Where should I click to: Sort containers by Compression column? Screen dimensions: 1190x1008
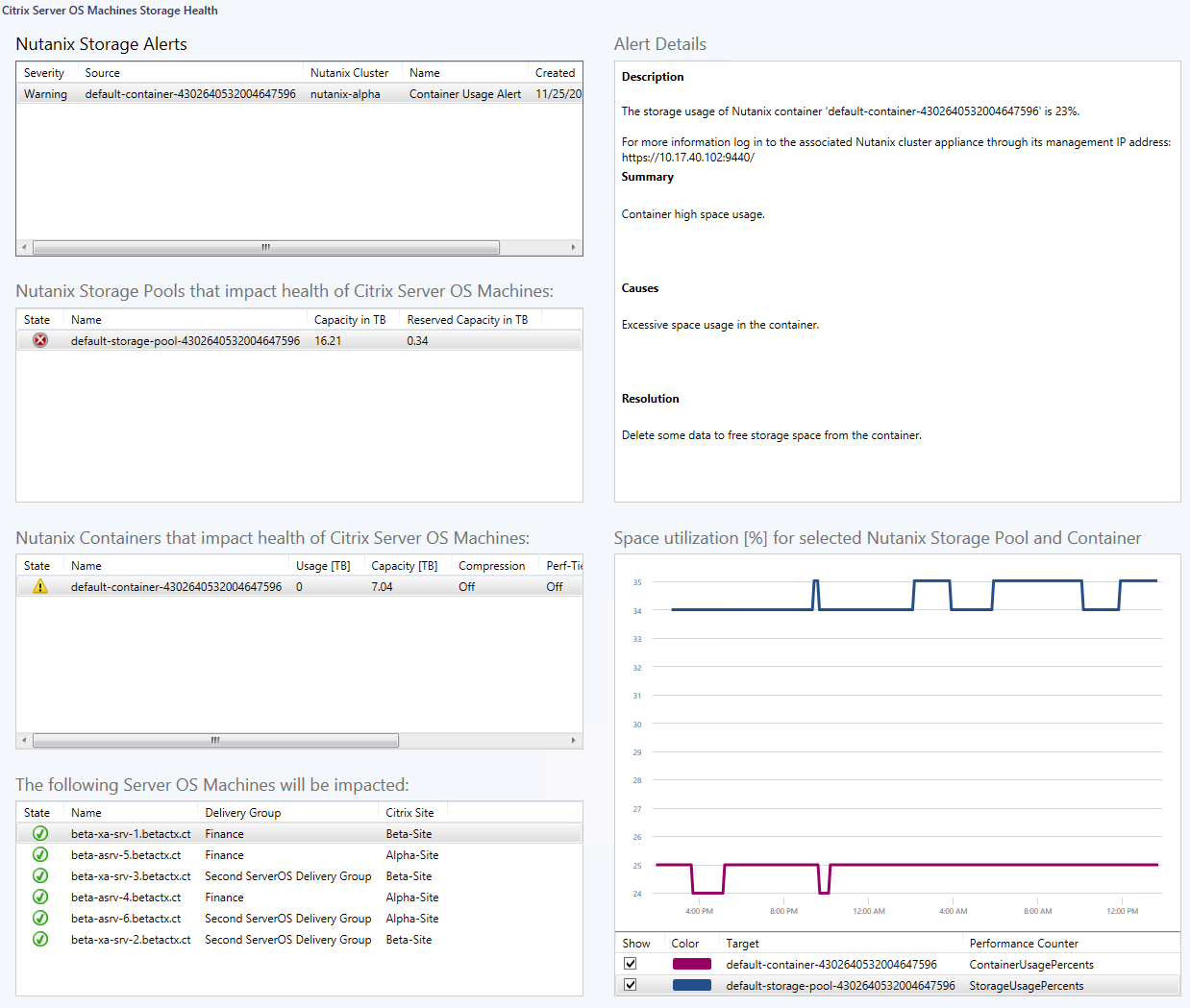pyautogui.click(x=491, y=566)
